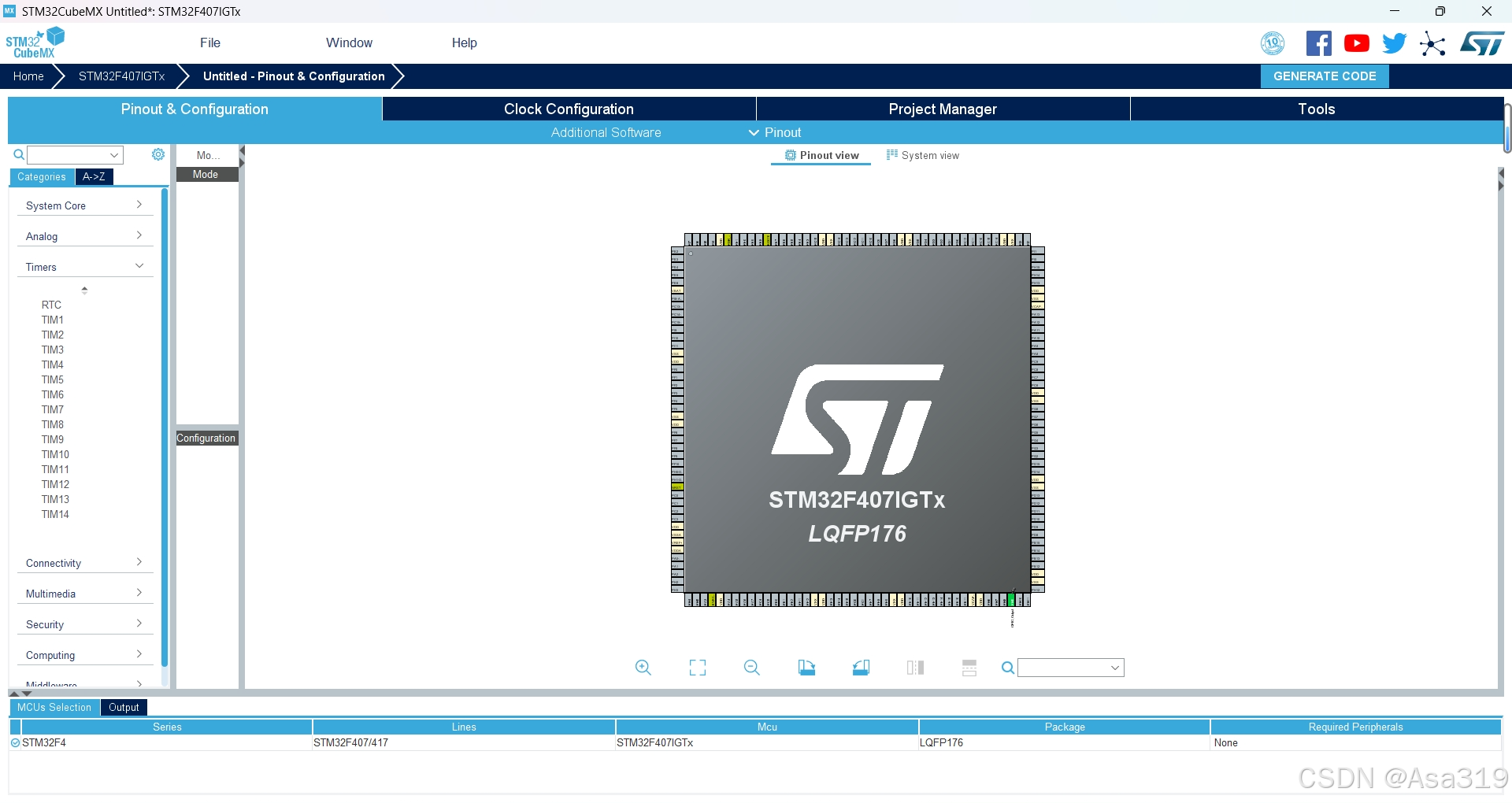1512x803 pixels.
Task: Click the pinout list rows icon
Action: pos(969,668)
